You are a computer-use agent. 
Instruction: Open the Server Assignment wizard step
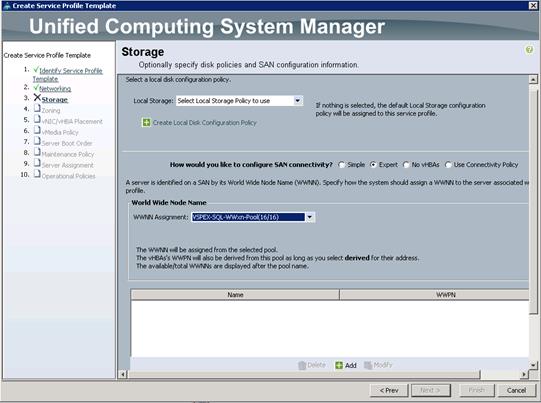click(68, 165)
